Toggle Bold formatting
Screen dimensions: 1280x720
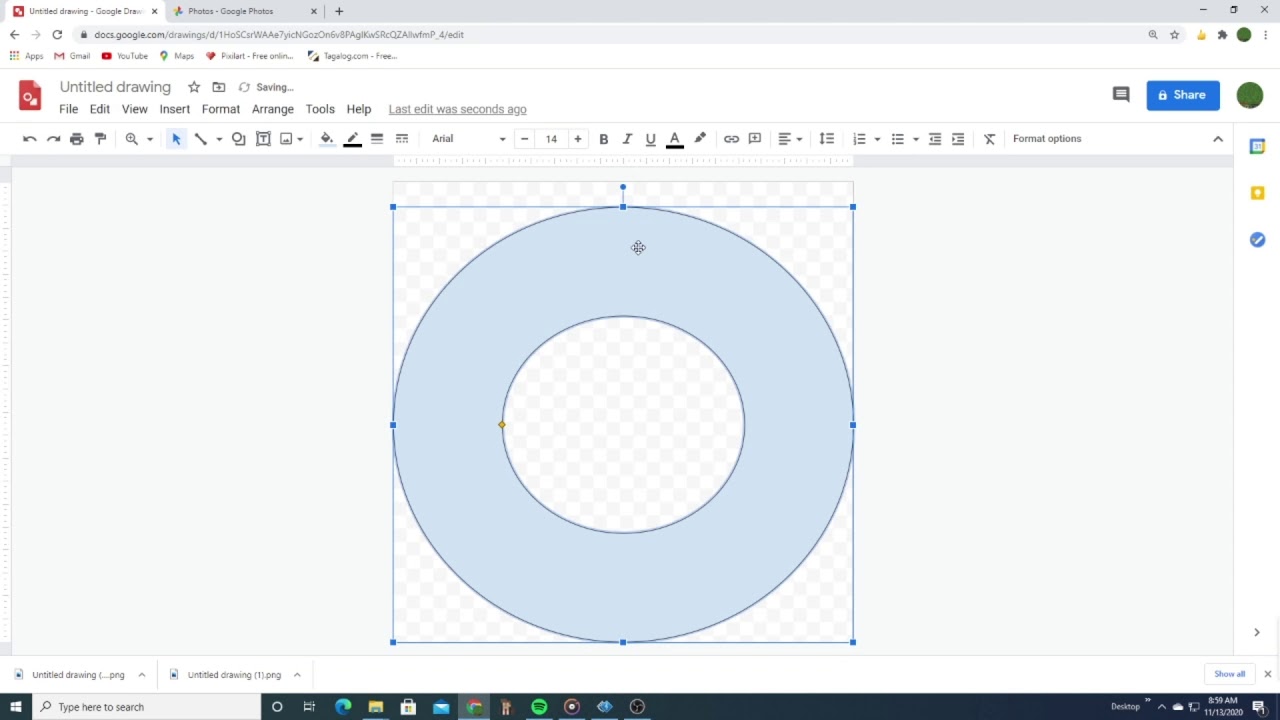tap(603, 139)
